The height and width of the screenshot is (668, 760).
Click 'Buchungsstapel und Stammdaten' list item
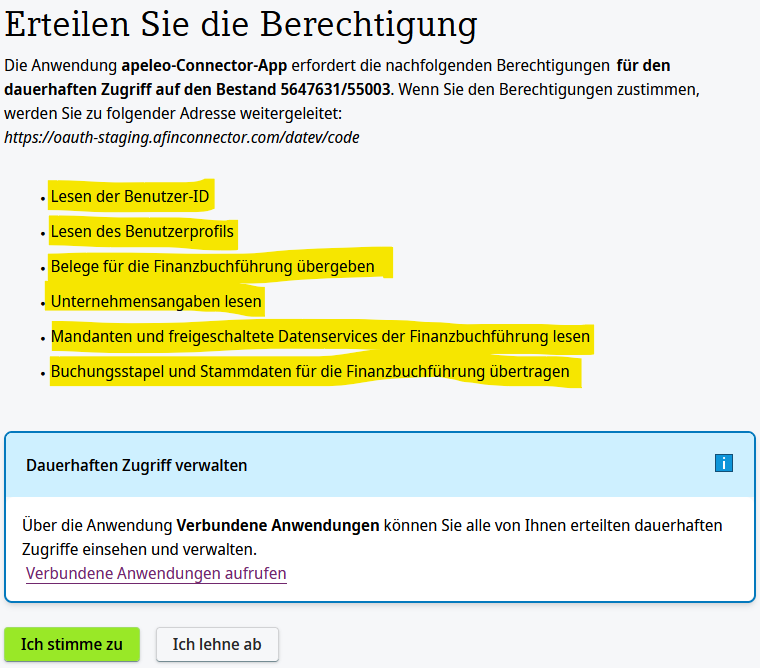point(310,372)
